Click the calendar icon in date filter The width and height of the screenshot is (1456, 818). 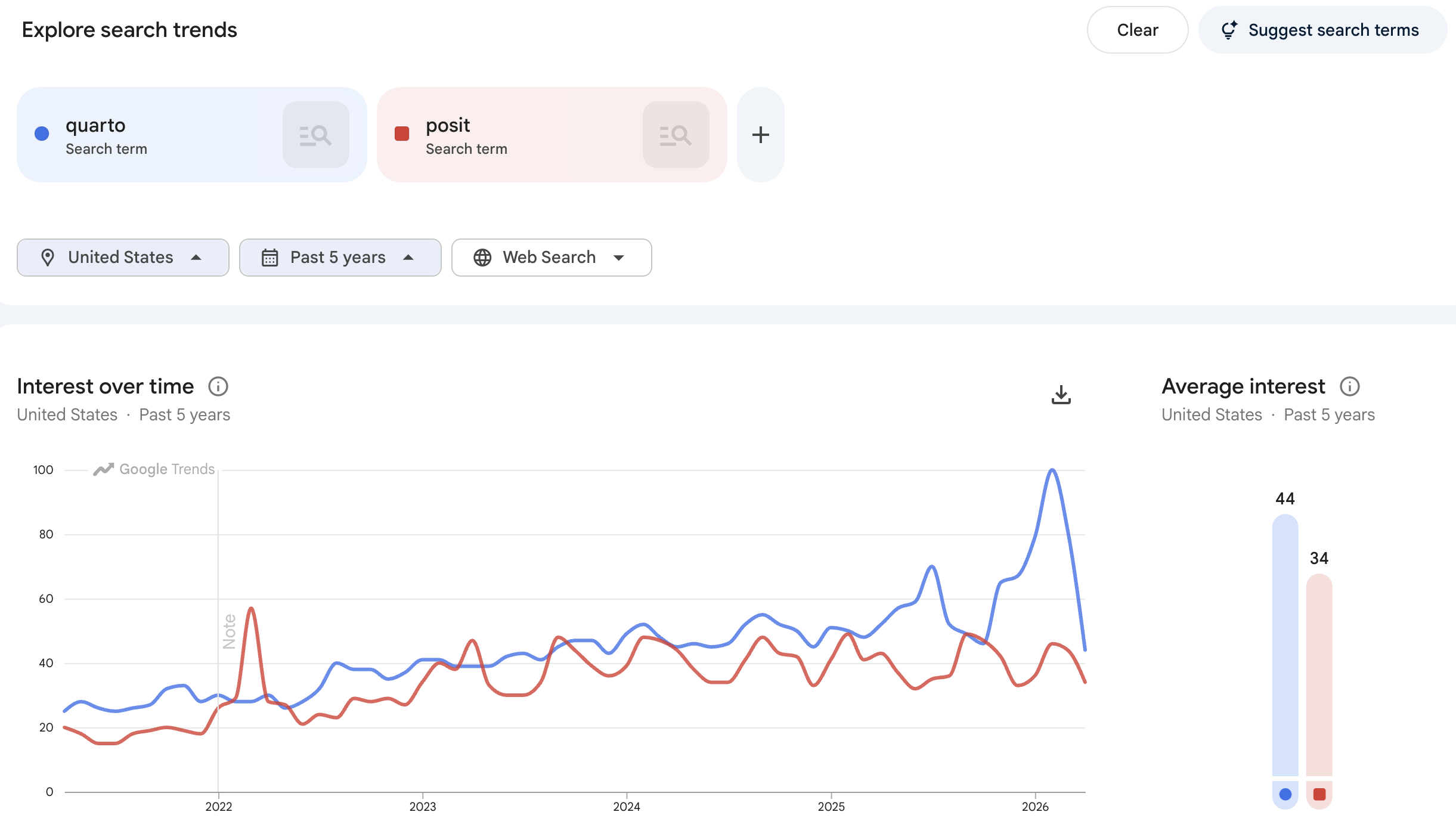tap(269, 258)
